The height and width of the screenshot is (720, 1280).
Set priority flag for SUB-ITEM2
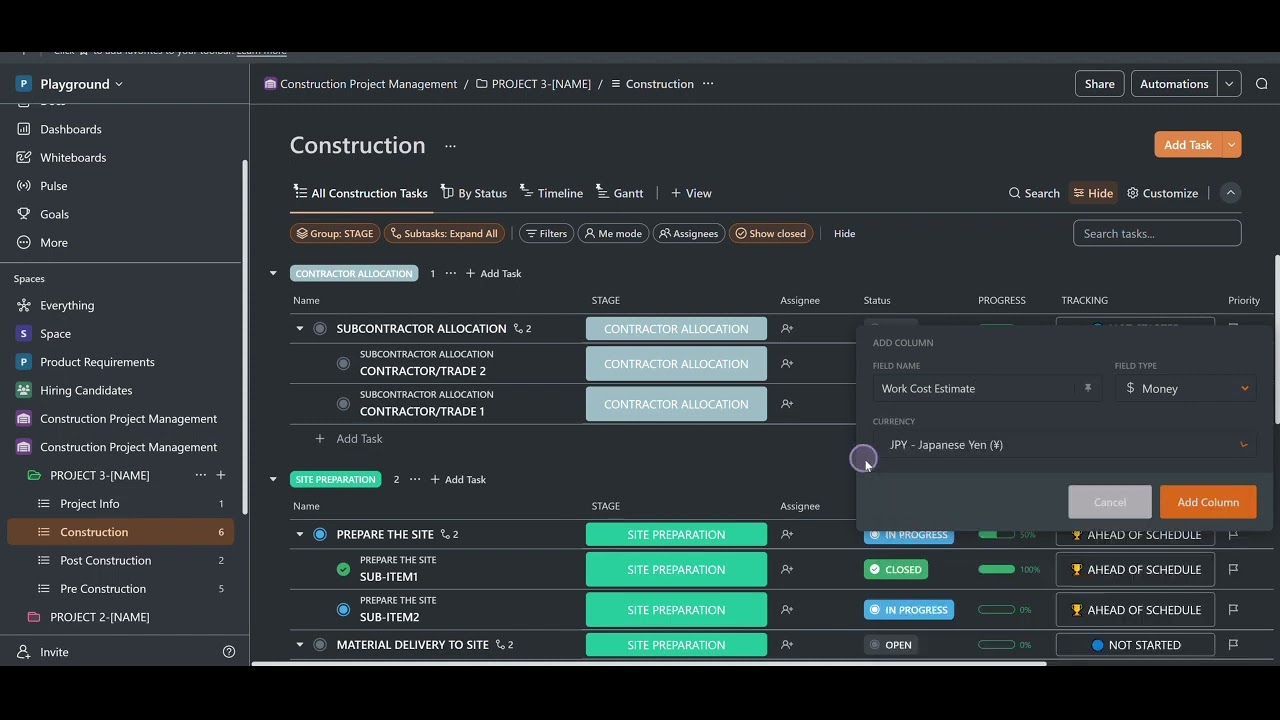(x=1234, y=610)
